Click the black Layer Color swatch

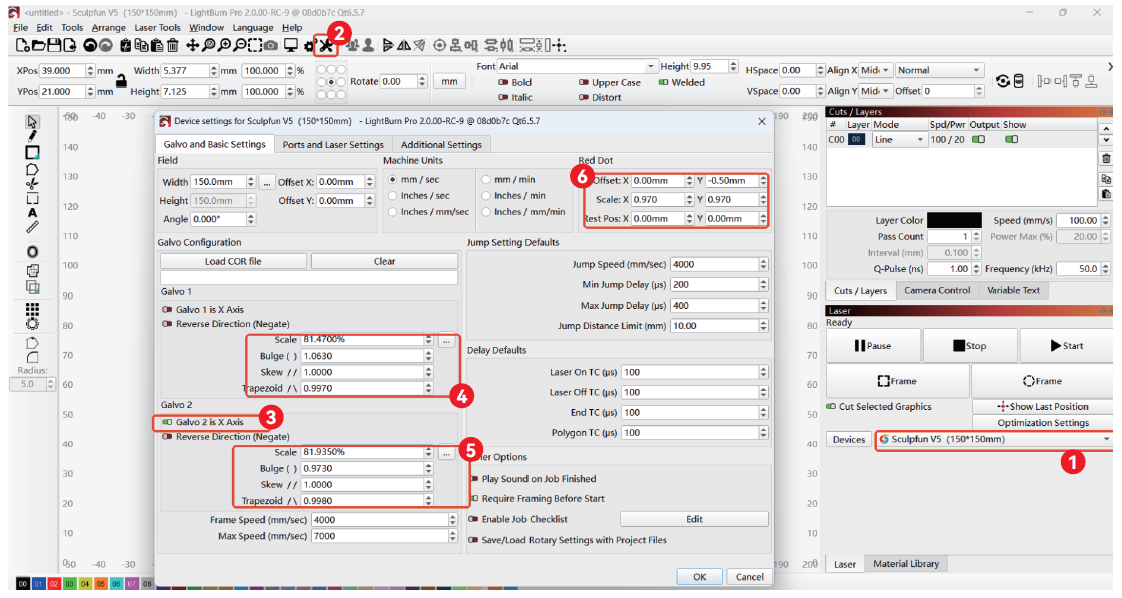coord(955,220)
